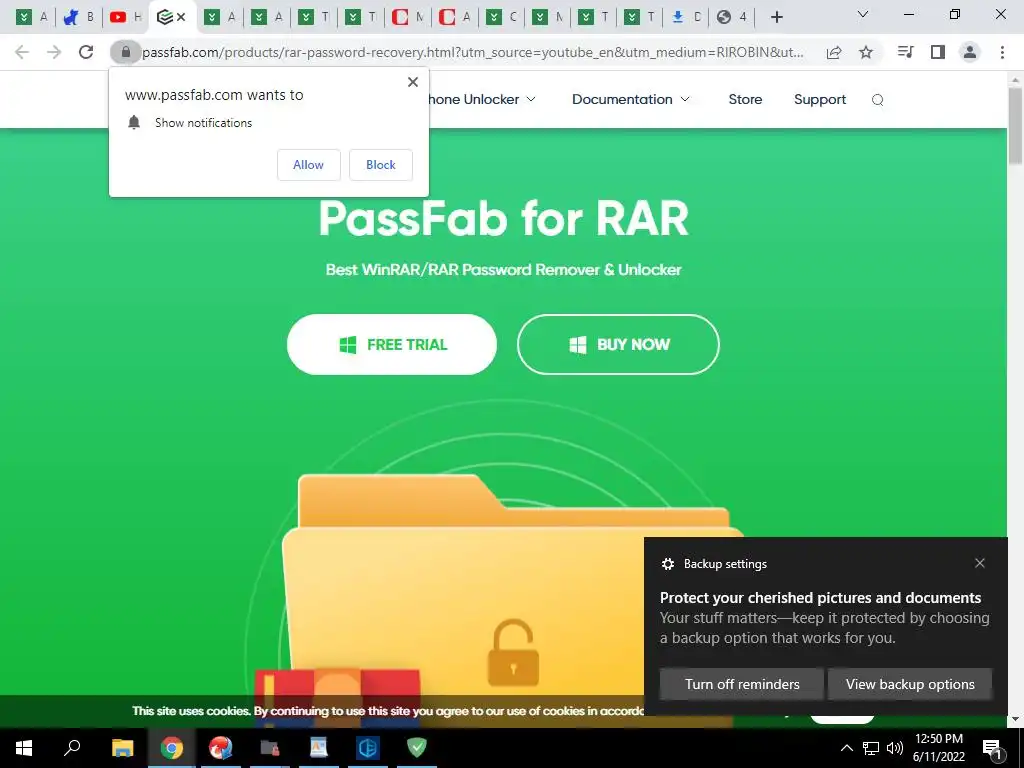1024x768 pixels.
Task: Click the bell icon in permission popup
Action: point(134,122)
